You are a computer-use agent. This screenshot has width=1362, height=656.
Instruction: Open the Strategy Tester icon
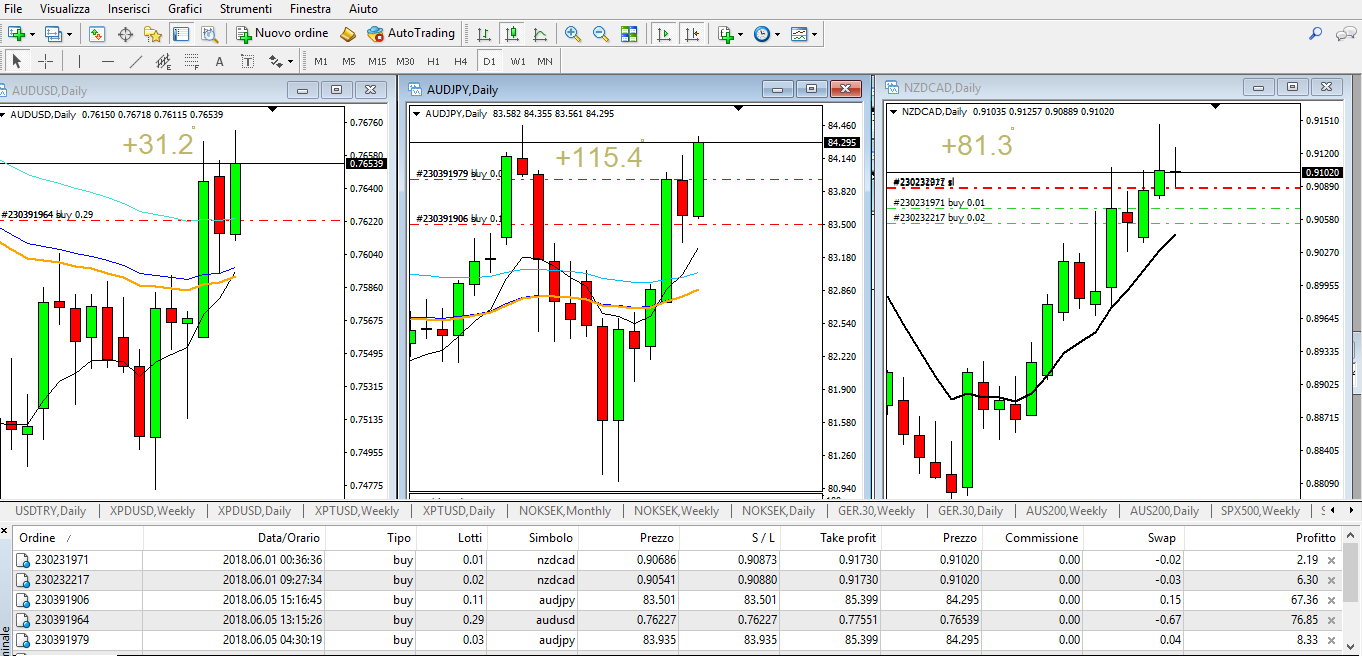209,34
